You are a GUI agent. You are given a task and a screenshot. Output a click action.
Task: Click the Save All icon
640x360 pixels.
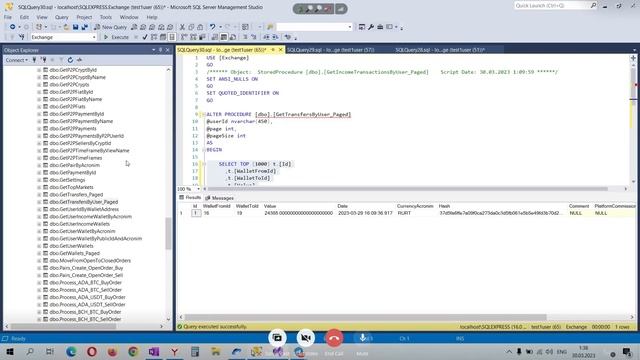(x=84, y=27)
